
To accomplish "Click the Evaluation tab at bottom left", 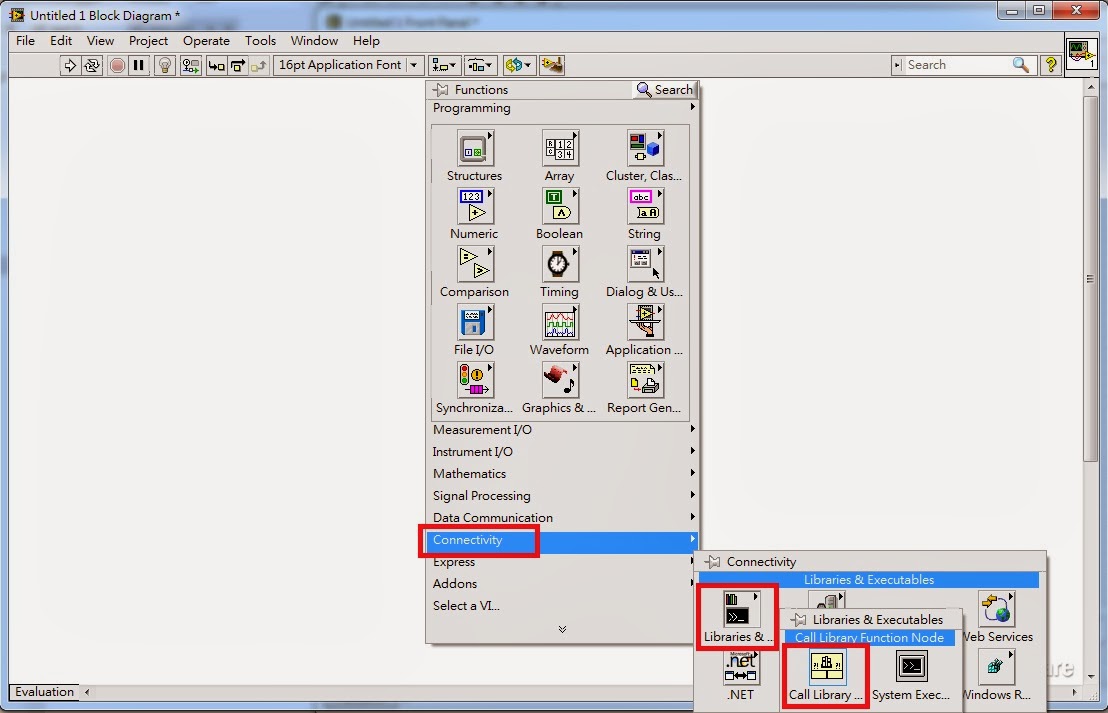I will point(44,692).
